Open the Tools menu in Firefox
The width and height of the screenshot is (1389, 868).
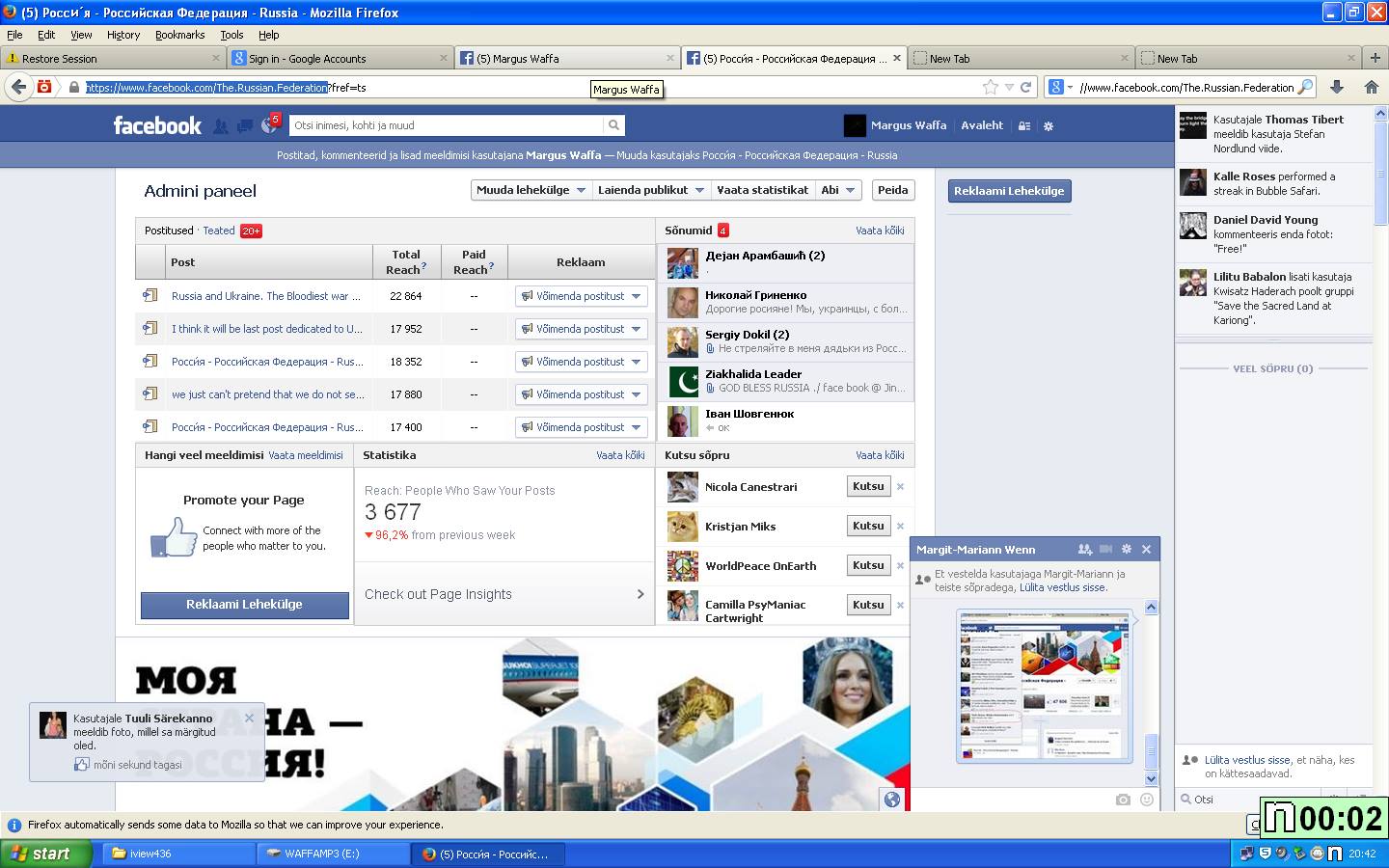[x=231, y=35]
